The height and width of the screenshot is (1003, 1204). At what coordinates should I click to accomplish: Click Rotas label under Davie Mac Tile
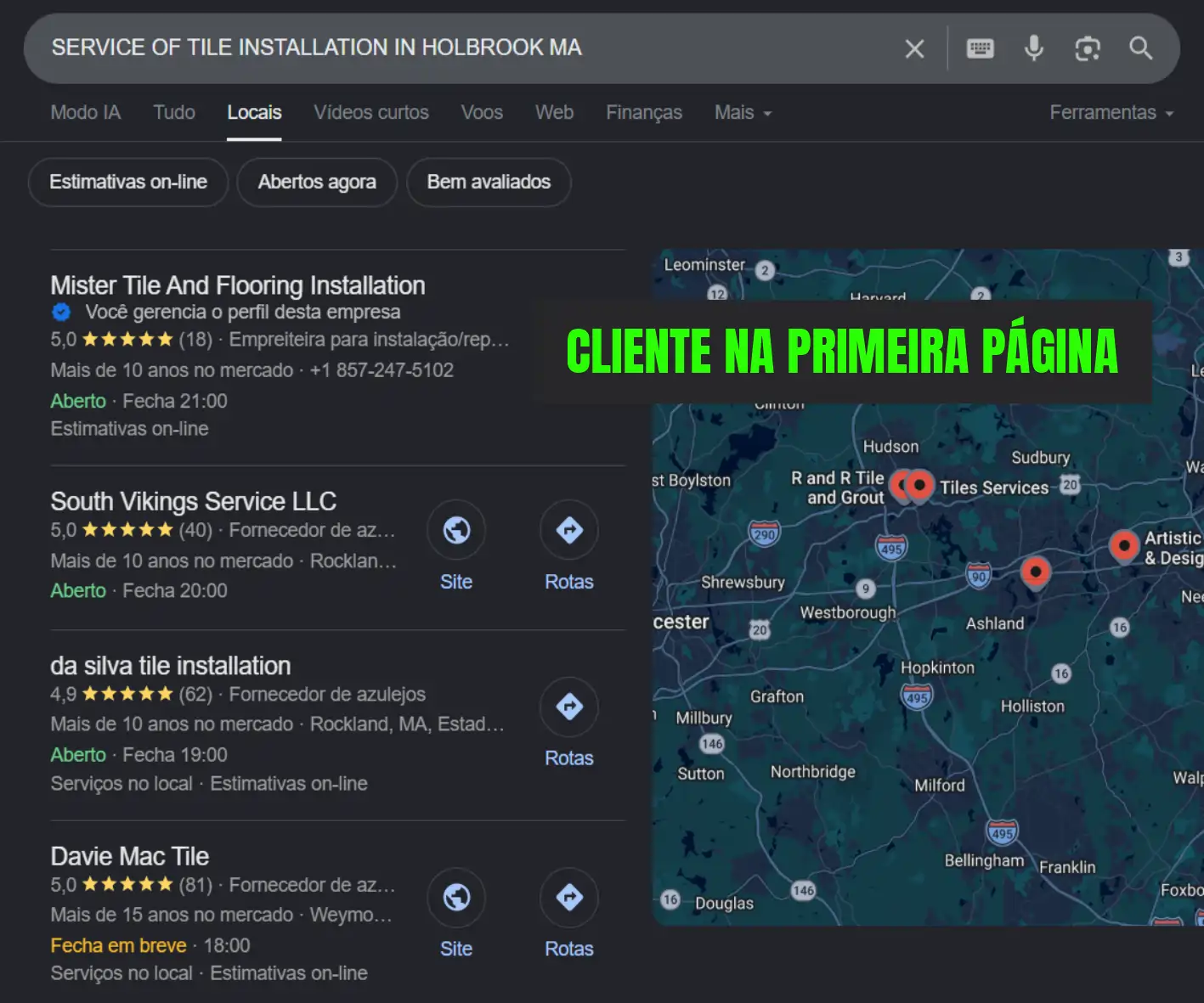569,949
